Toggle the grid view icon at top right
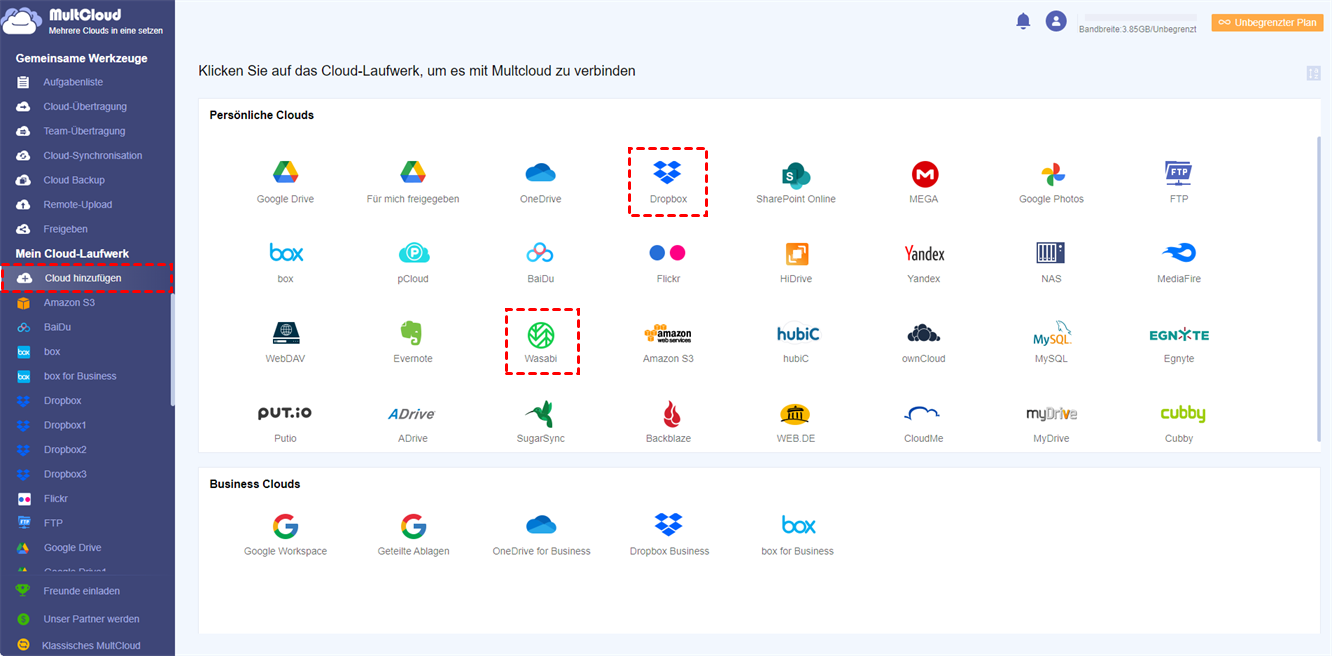The image size is (1332, 656). (1314, 73)
